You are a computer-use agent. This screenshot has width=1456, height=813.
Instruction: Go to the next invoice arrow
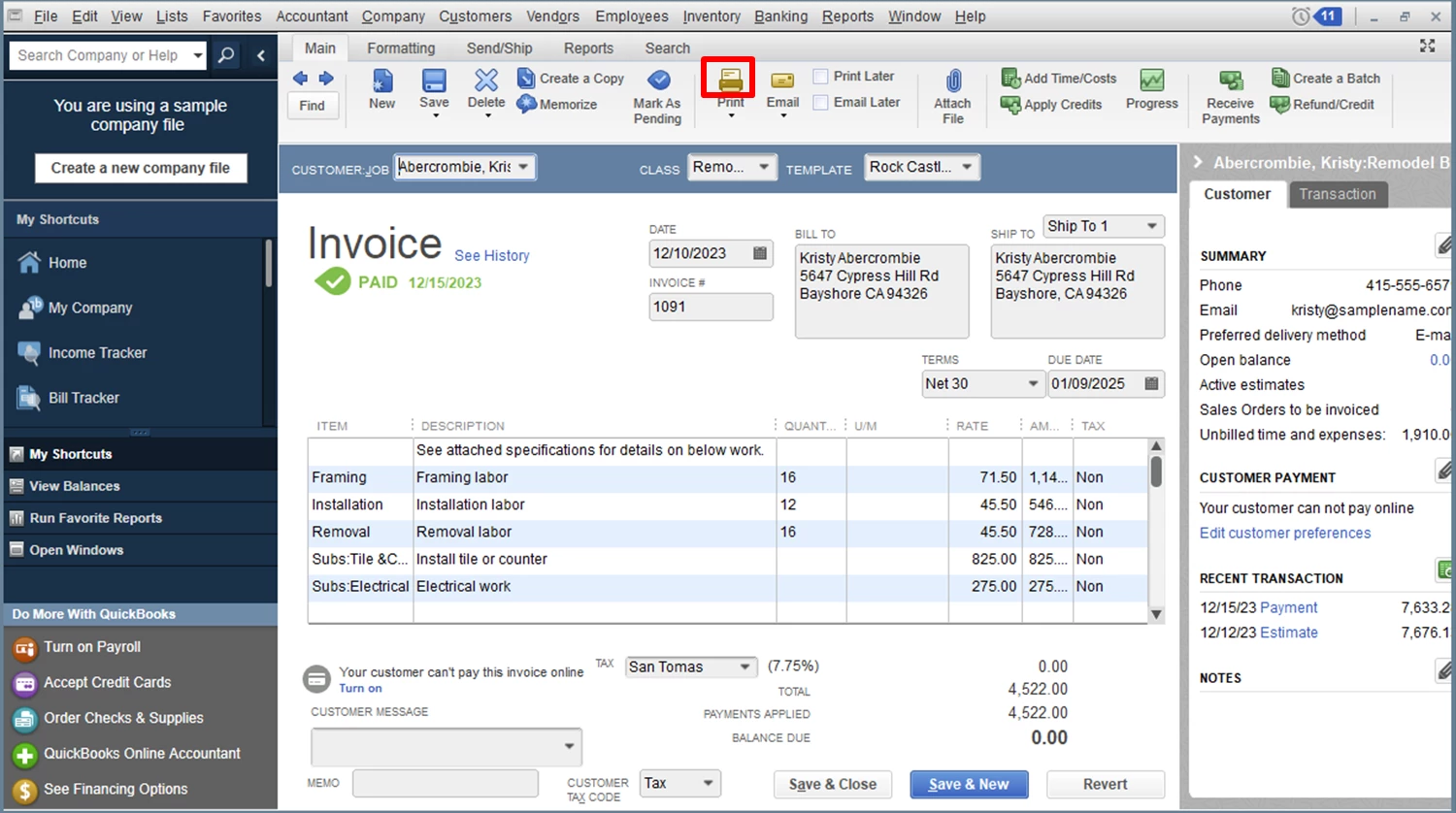pyautogui.click(x=326, y=79)
